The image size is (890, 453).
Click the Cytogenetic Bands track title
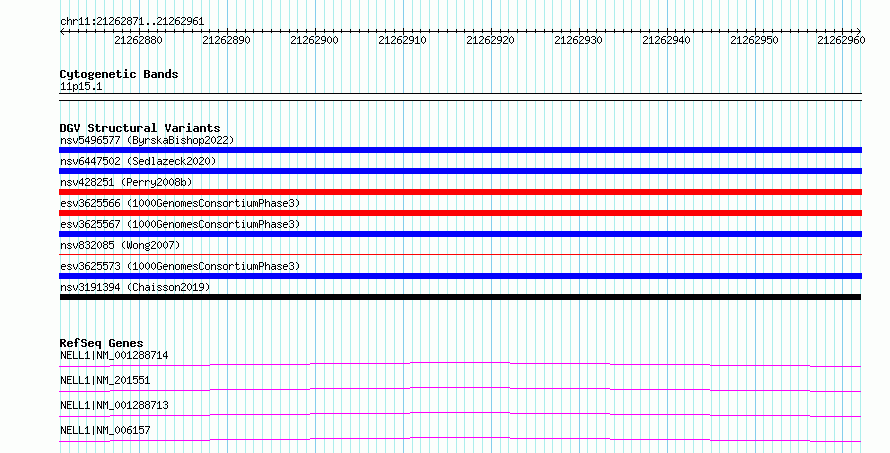pos(119,74)
